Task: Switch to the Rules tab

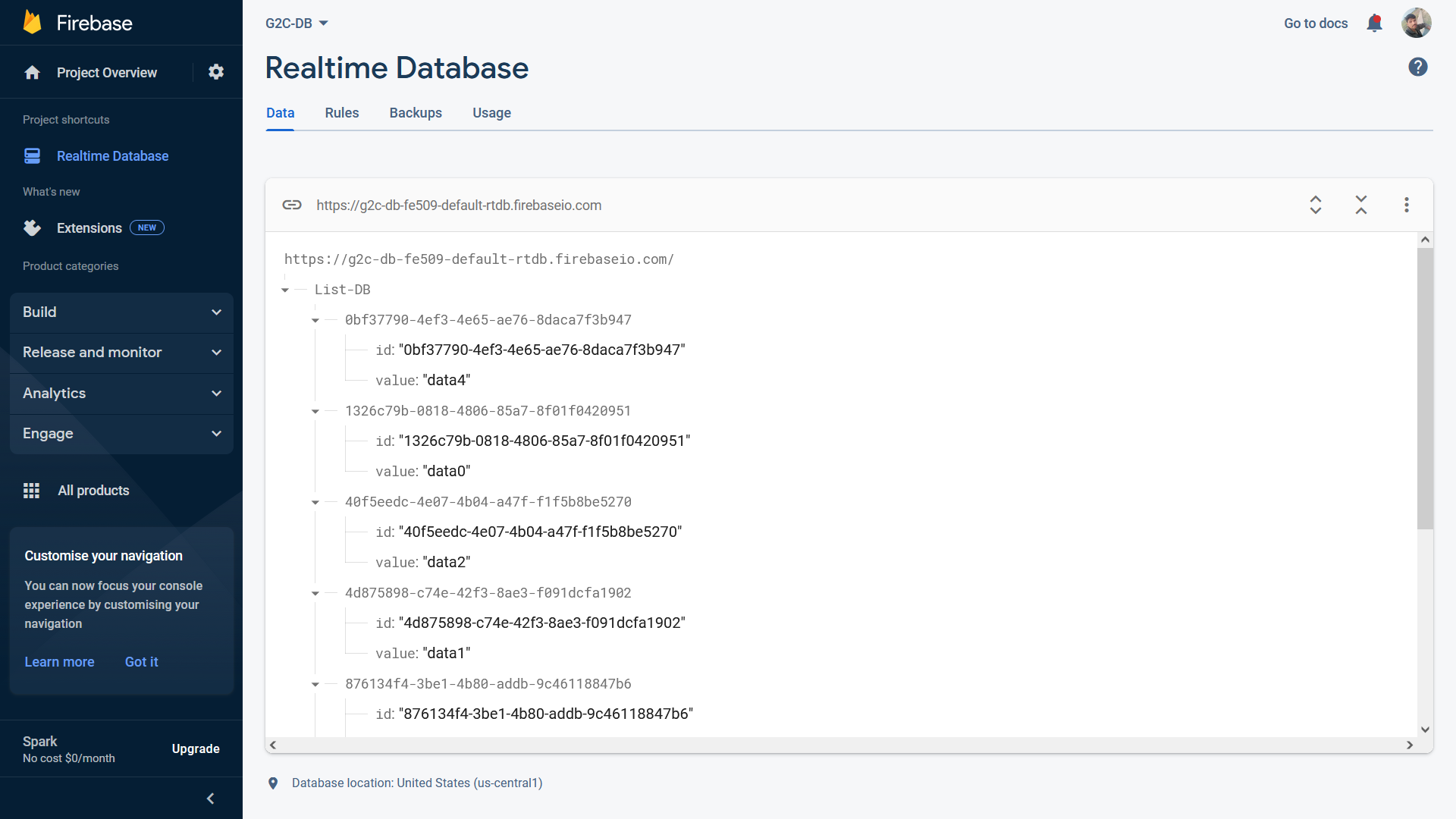Action: [341, 113]
